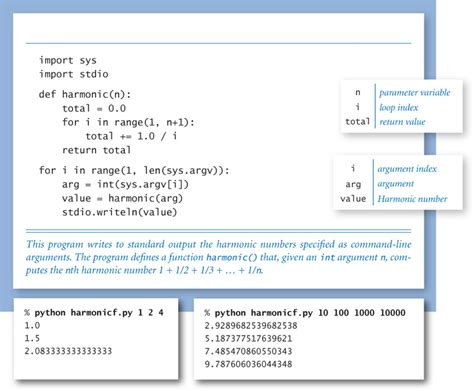Image resolution: width=474 pixels, height=391 pixels.
Task: Click the 'parameter variable' annotation
Action: point(414,93)
